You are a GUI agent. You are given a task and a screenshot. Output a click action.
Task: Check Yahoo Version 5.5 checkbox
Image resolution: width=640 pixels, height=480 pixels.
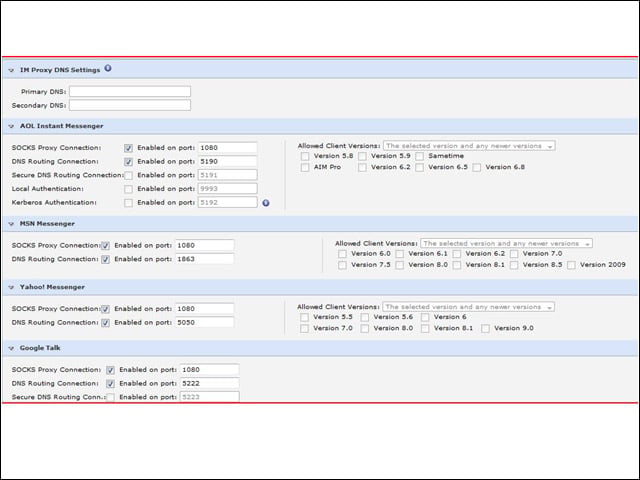coord(304,317)
